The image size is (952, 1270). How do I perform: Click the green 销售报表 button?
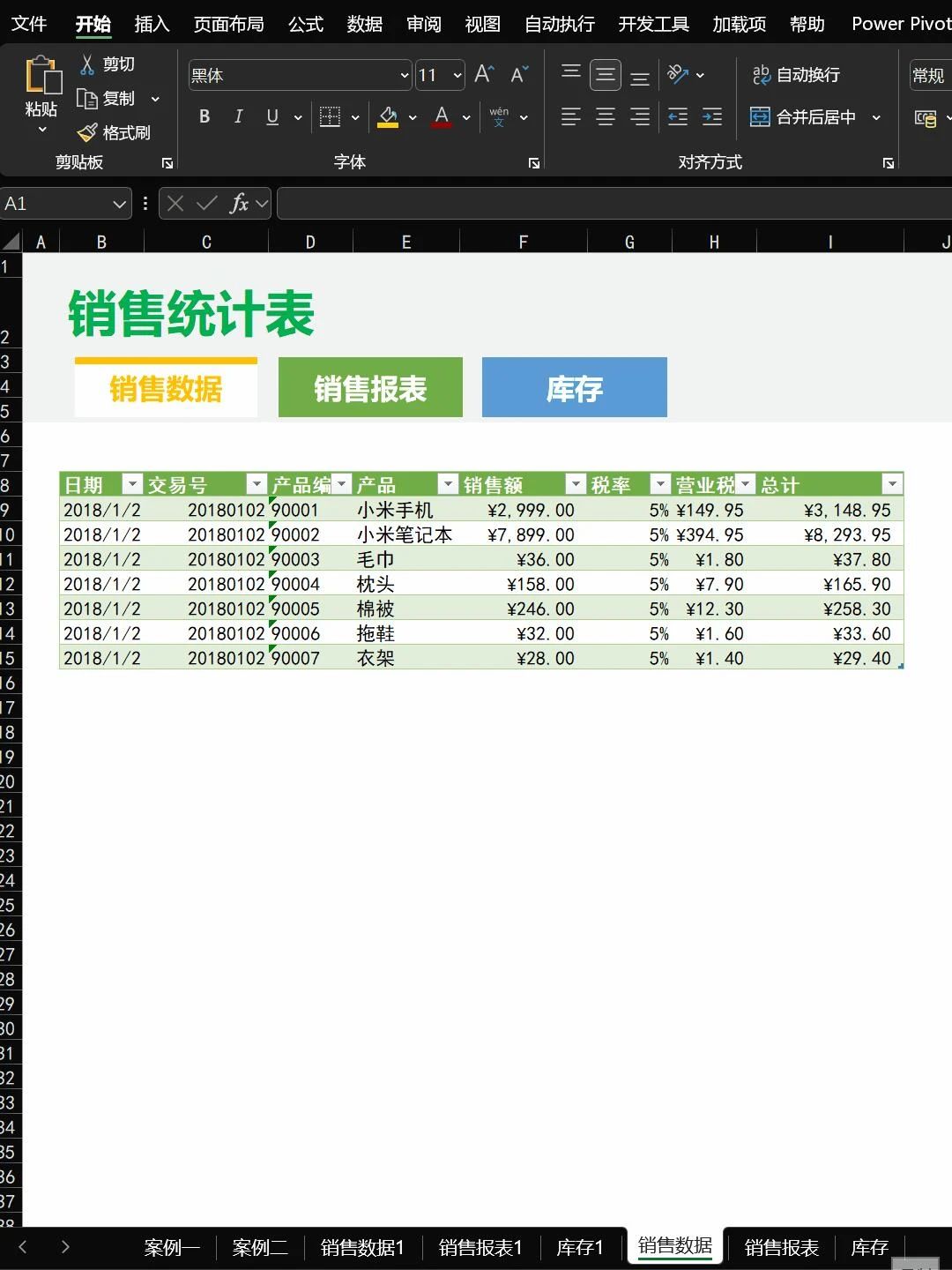point(370,387)
